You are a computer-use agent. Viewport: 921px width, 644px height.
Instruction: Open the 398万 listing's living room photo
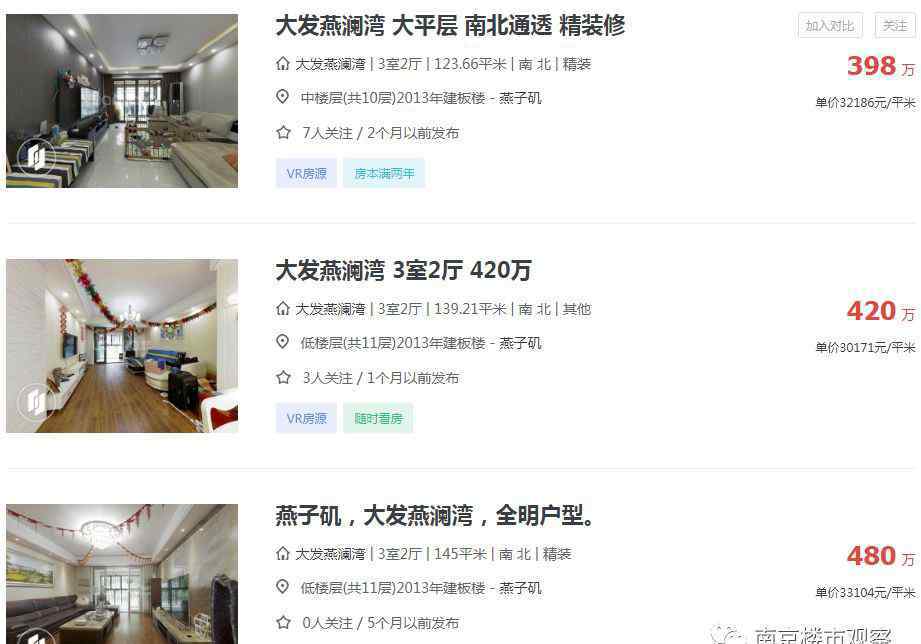(x=122, y=101)
